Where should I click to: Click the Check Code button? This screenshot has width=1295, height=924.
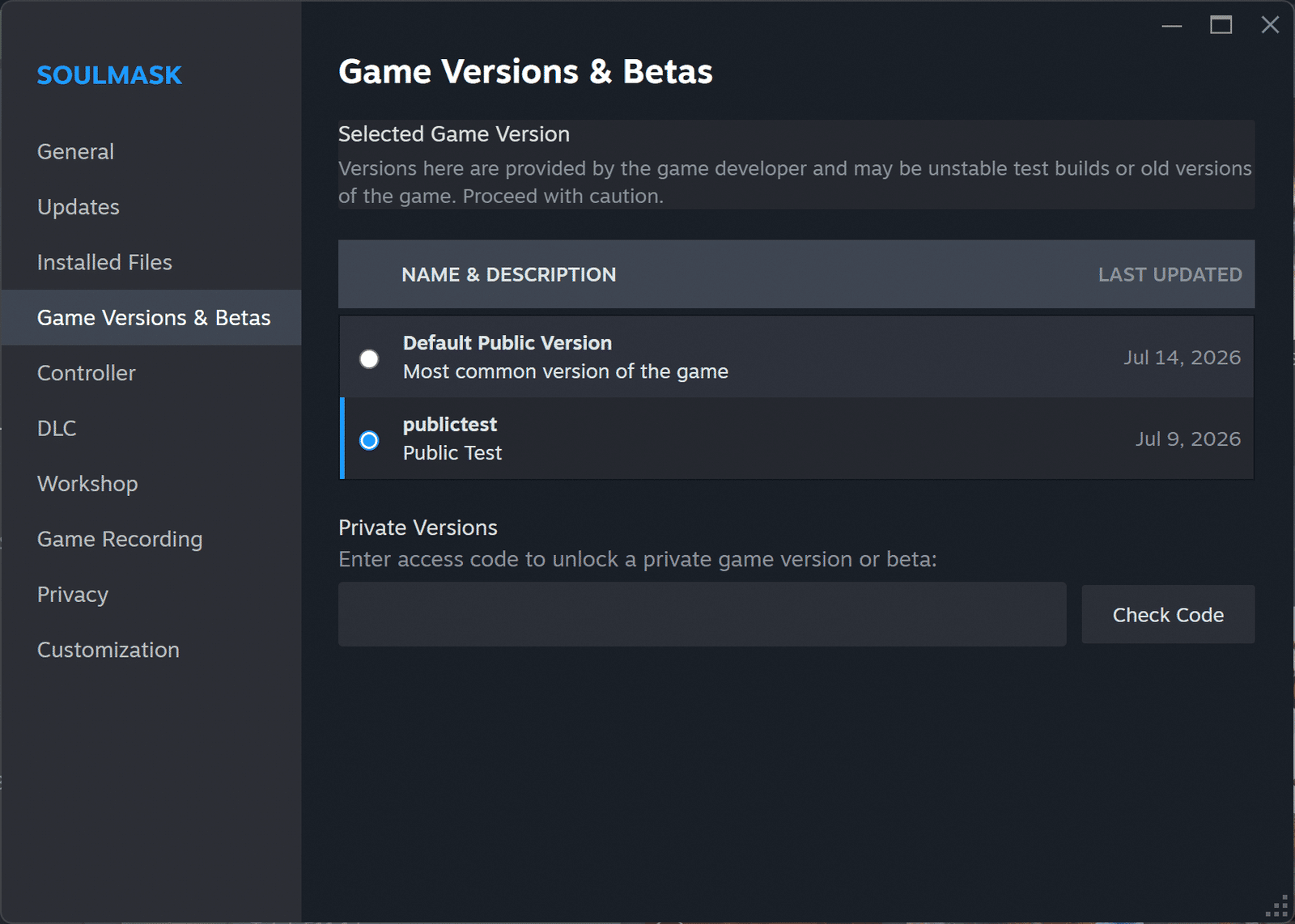pos(1168,615)
